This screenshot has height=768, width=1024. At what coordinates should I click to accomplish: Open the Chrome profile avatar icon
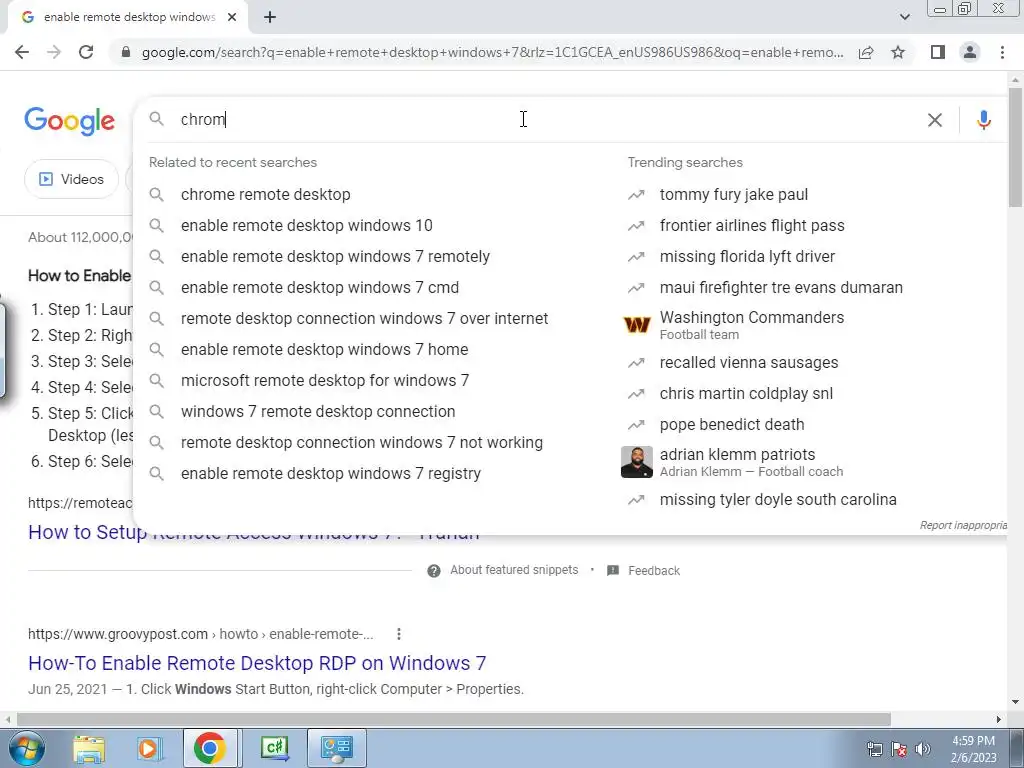point(970,52)
